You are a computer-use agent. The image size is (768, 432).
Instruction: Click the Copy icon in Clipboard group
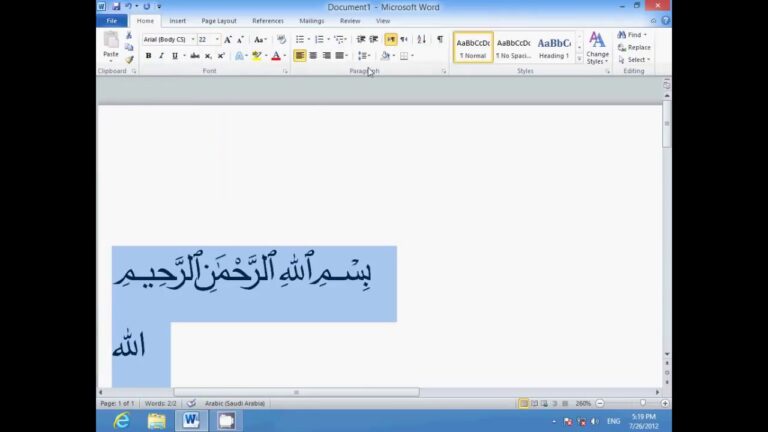tap(129, 48)
